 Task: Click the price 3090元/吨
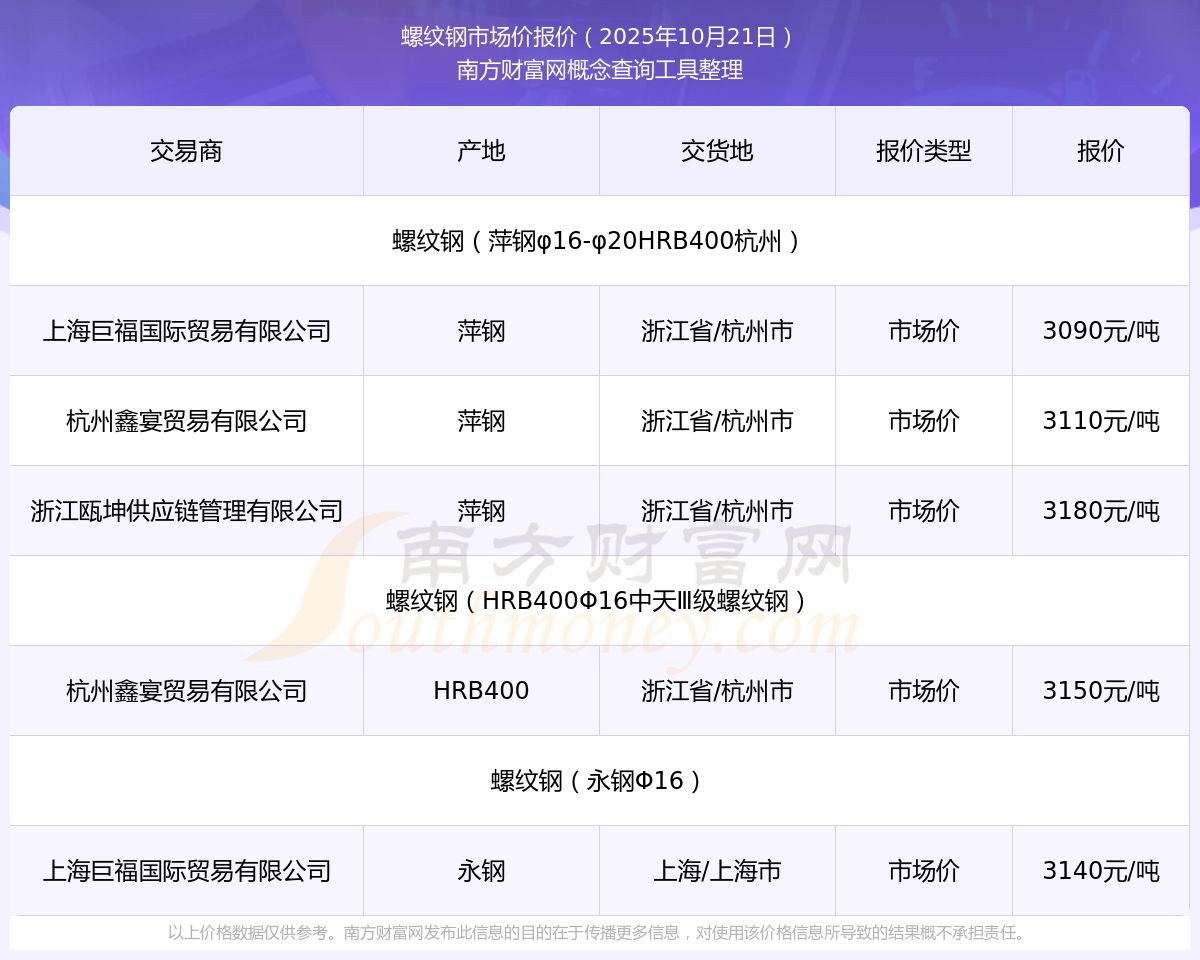(x=1101, y=331)
